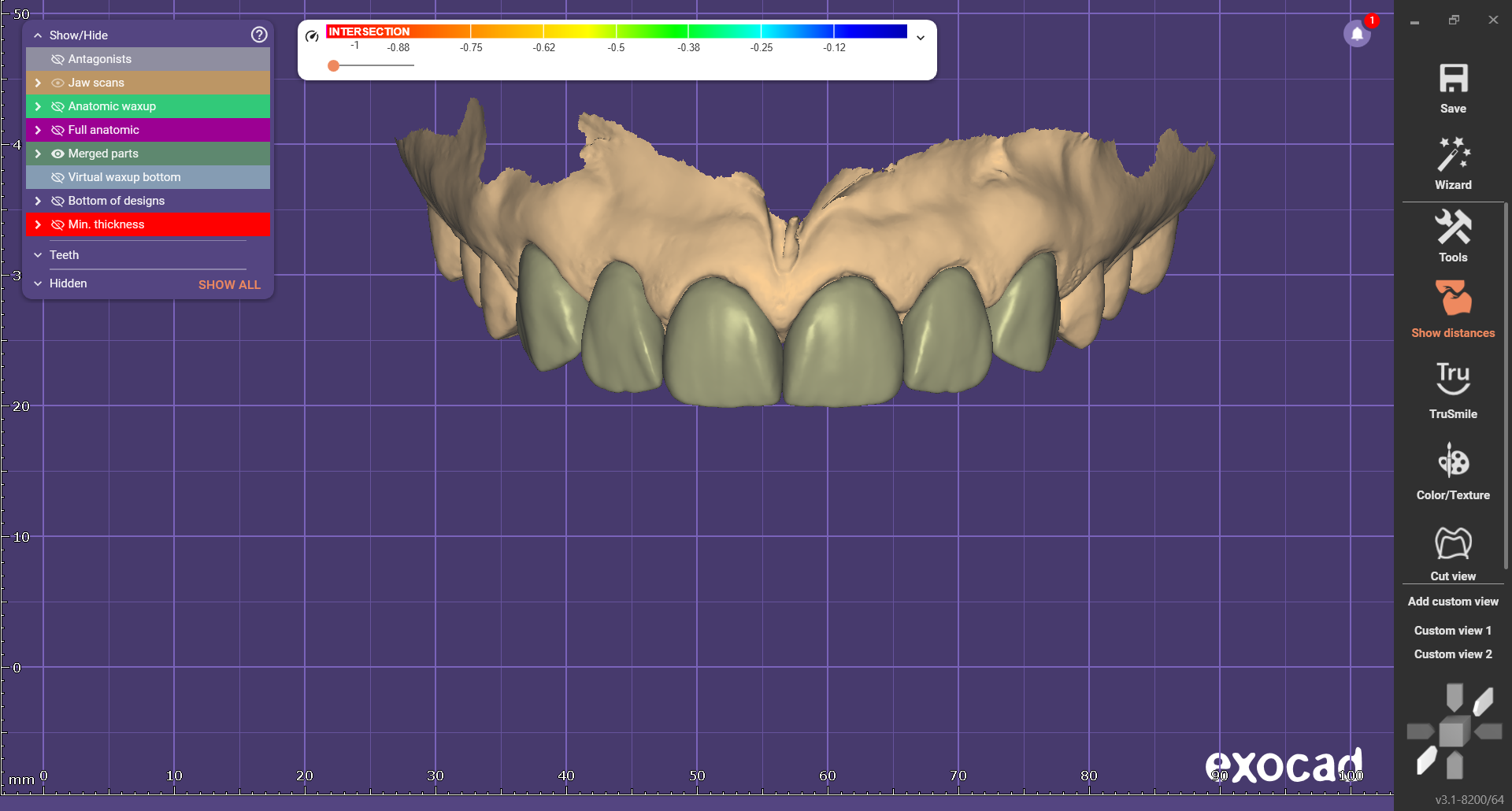Click the left central incisor tooth model

844,343
